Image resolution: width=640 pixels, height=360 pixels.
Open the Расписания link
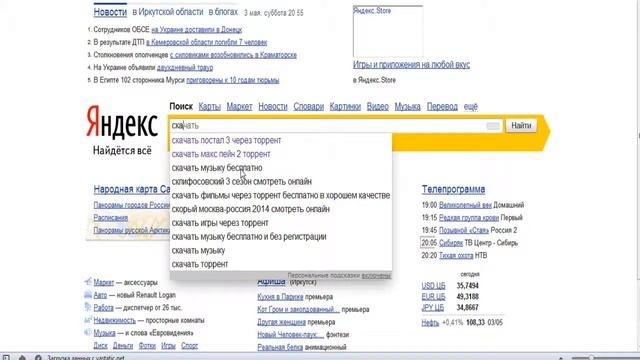111,218
